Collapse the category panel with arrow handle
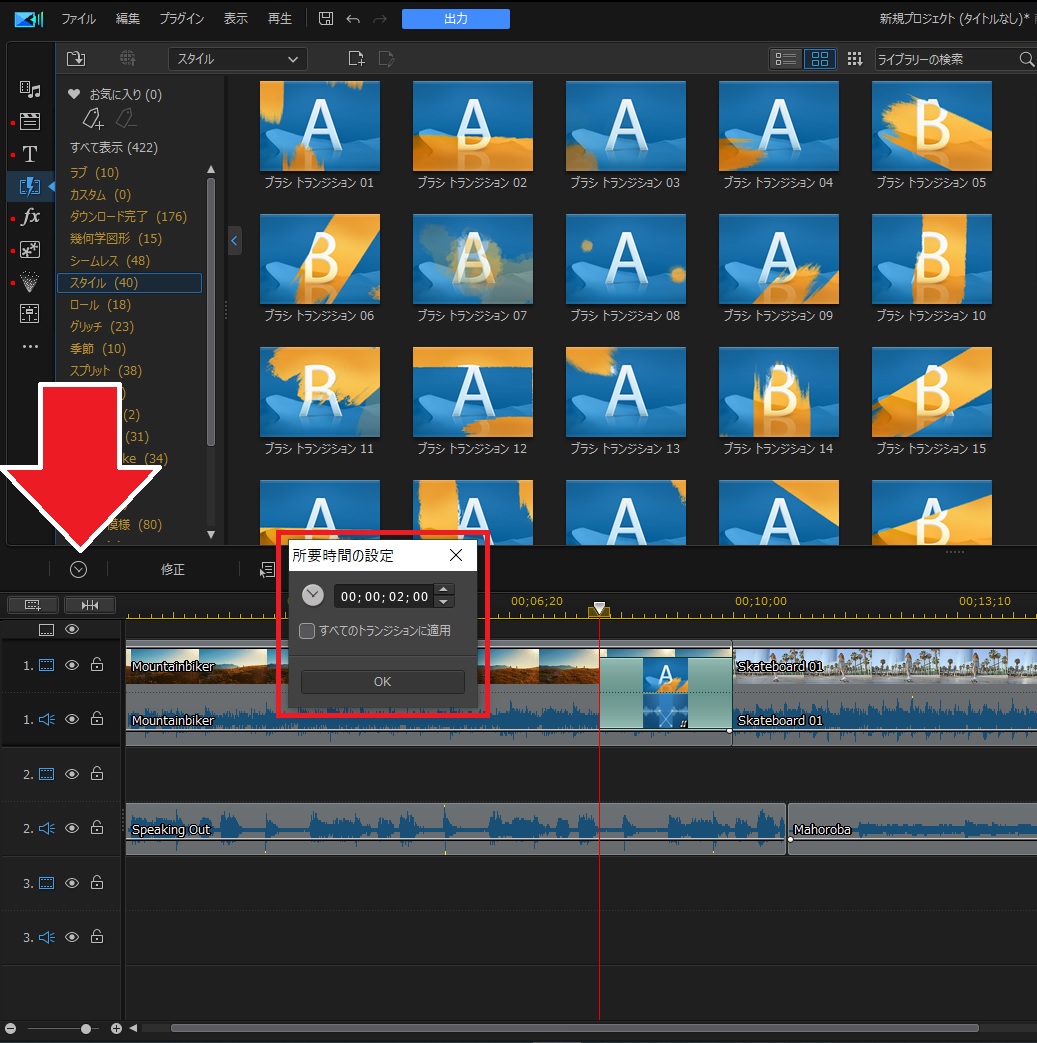The image size is (1037, 1043). pos(234,241)
